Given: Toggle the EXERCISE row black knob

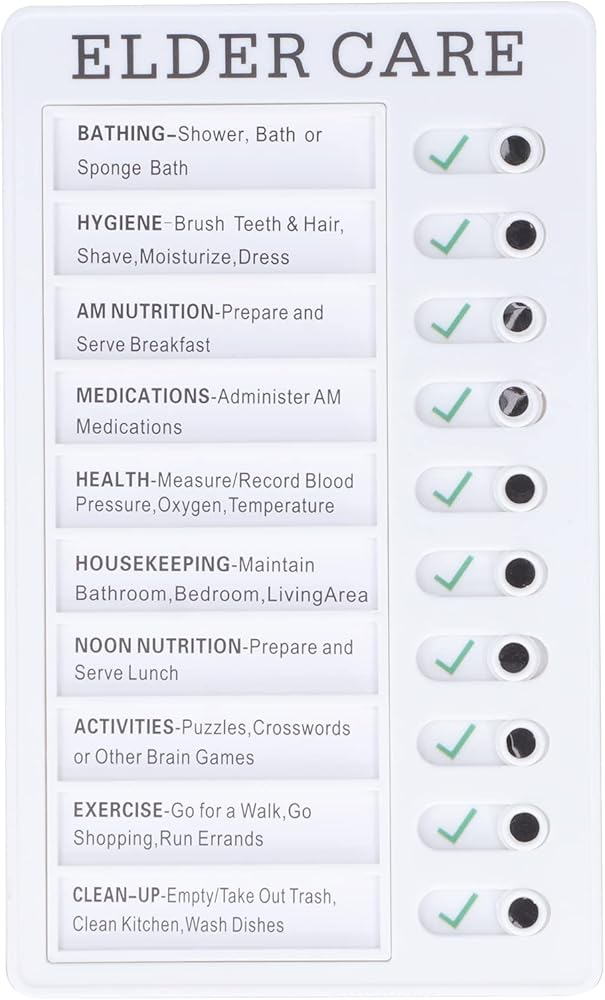Looking at the screenshot, I should [x=524, y=827].
